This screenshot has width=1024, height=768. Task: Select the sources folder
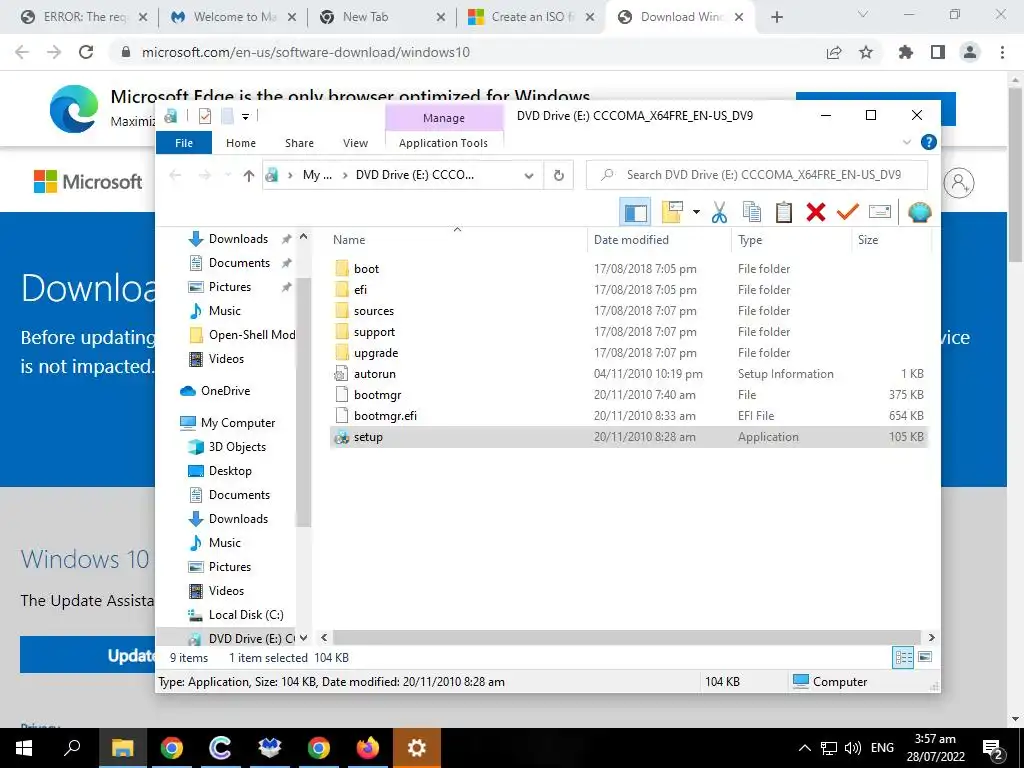click(x=374, y=311)
